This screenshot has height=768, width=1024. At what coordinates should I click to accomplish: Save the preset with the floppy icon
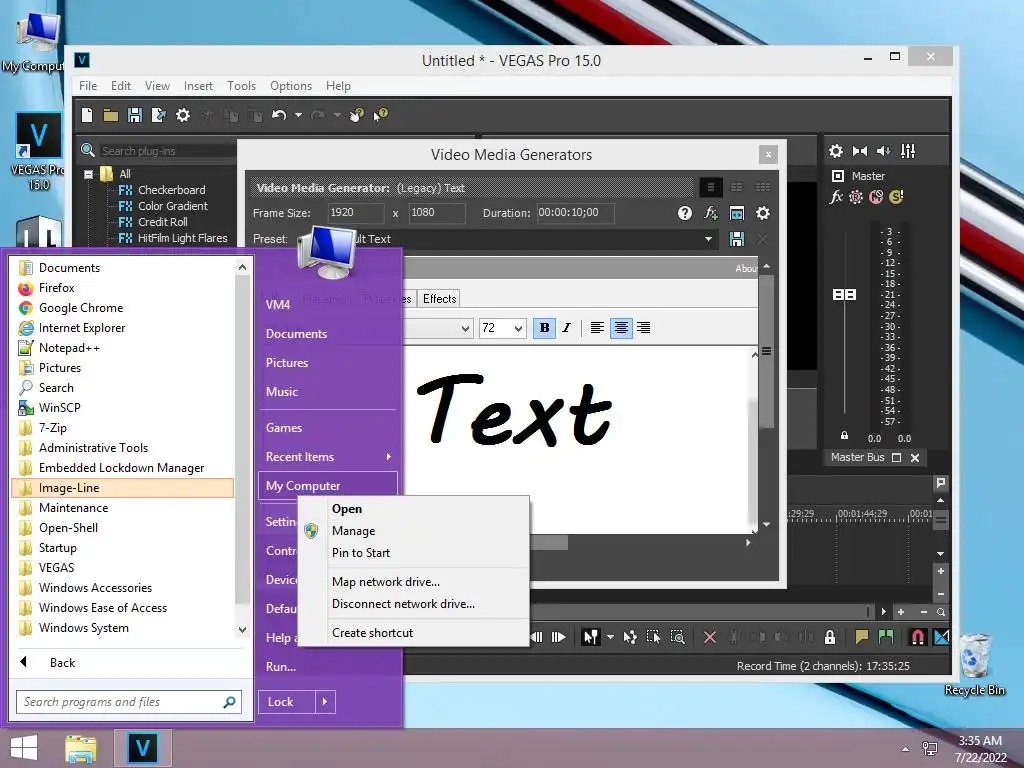737,239
